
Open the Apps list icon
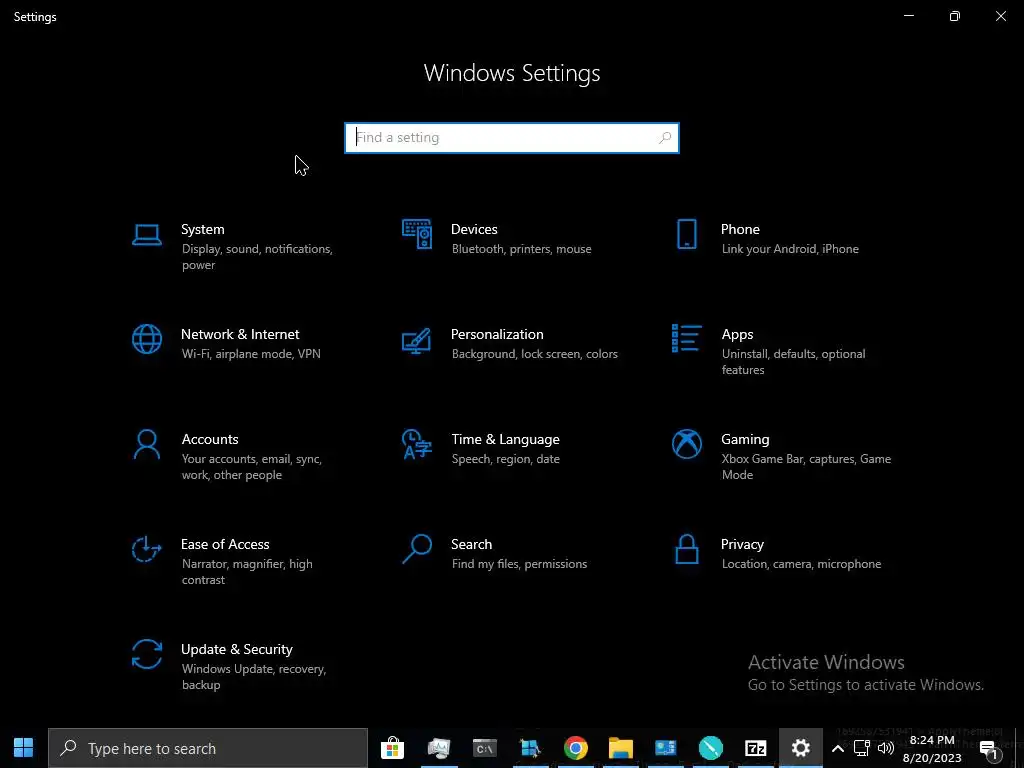pyautogui.click(x=686, y=338)
